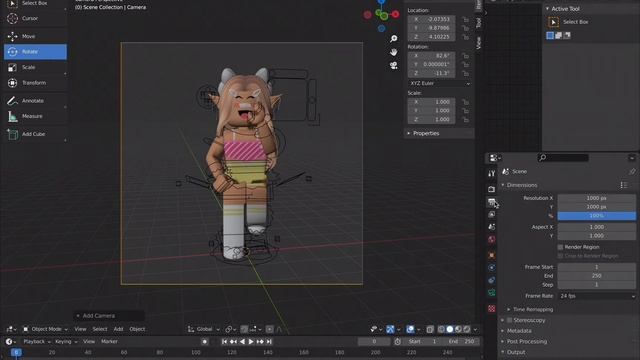Screen dimensions: 640x360
Task: Select the Move tool
Action: (35, 36)
